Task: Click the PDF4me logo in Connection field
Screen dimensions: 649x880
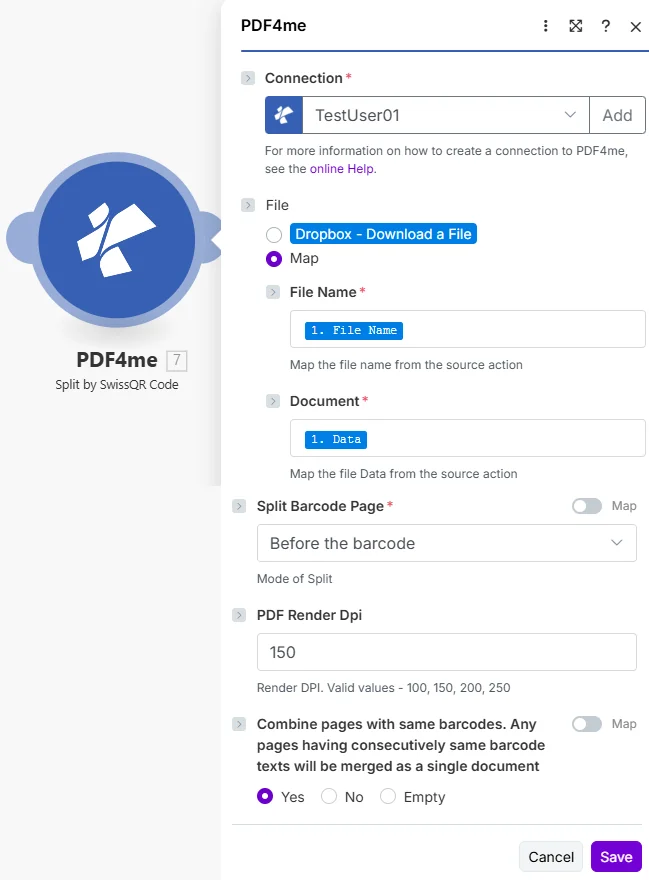Action: click(x=284, y=115)
